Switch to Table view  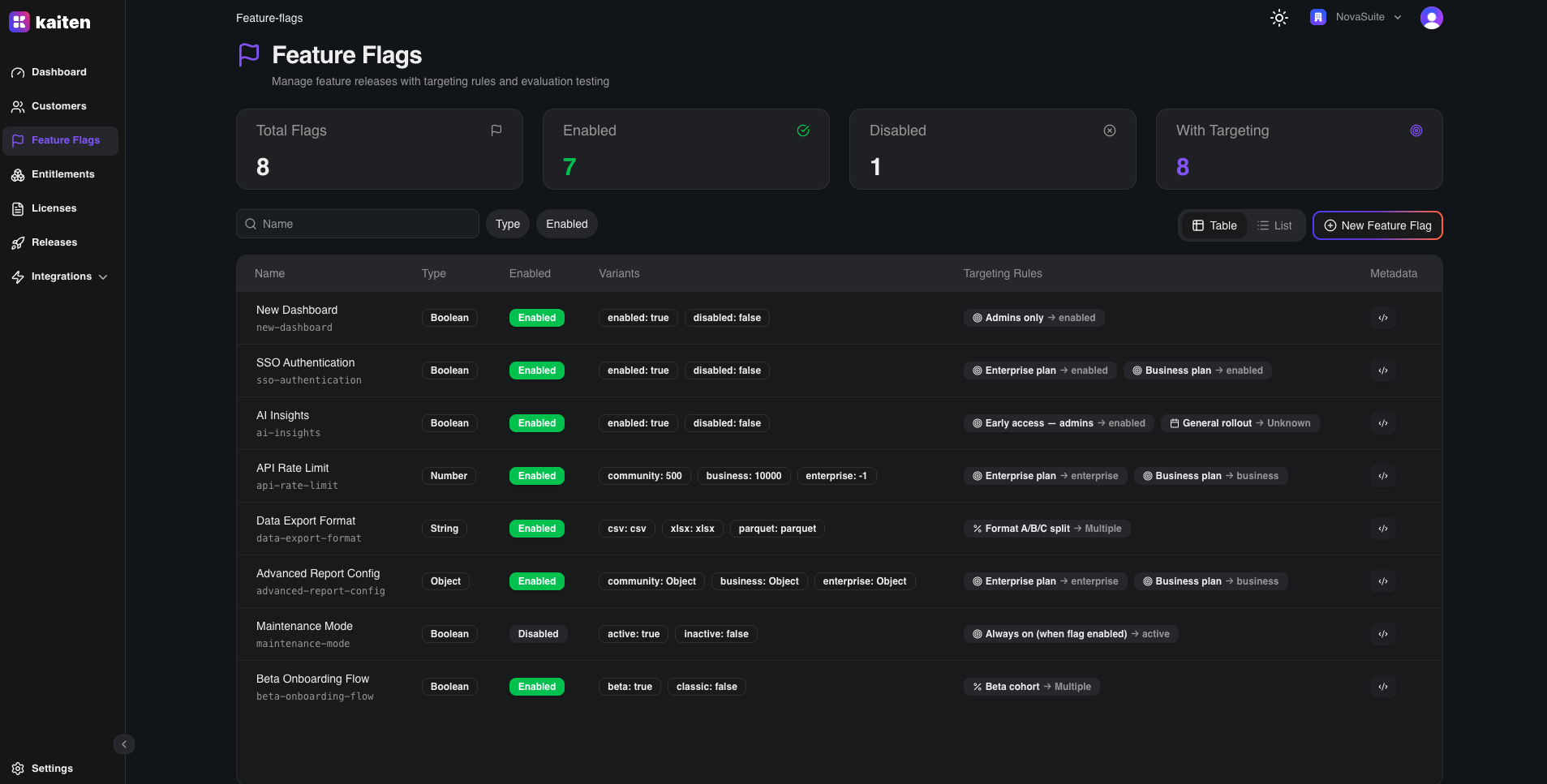tap(1214, 225)
